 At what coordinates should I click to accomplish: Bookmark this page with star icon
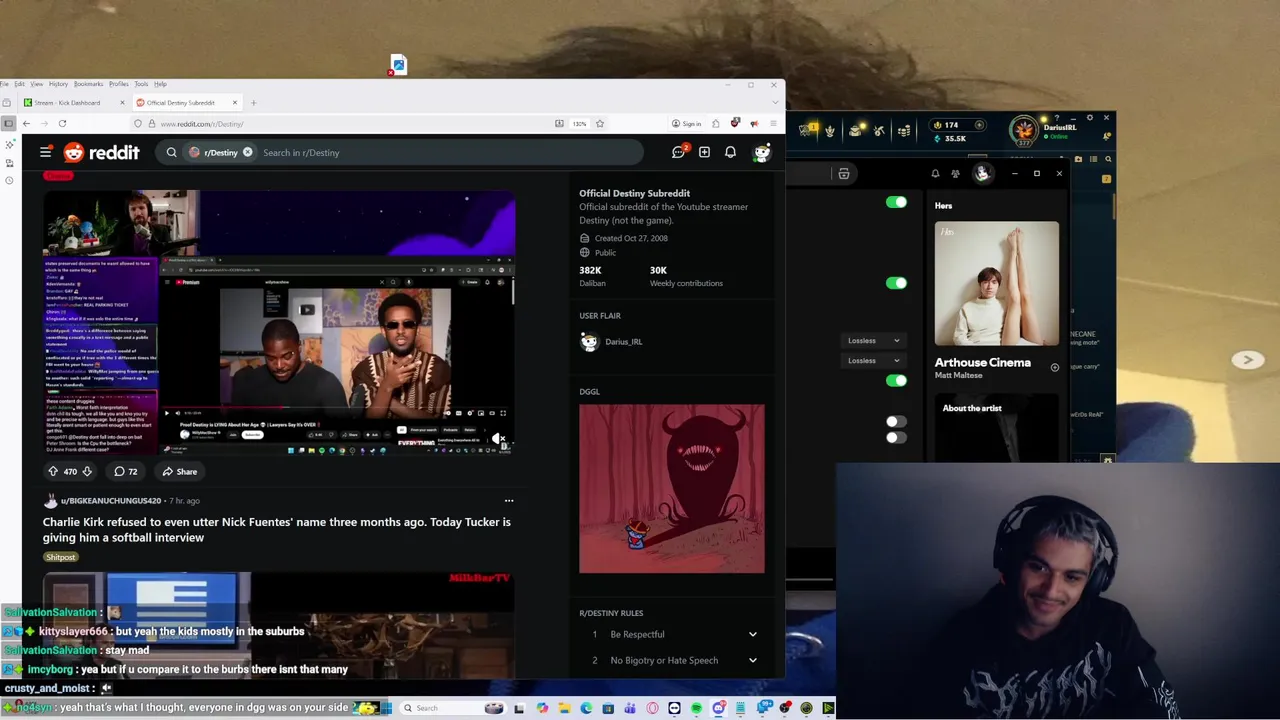(x=599, y=123)
